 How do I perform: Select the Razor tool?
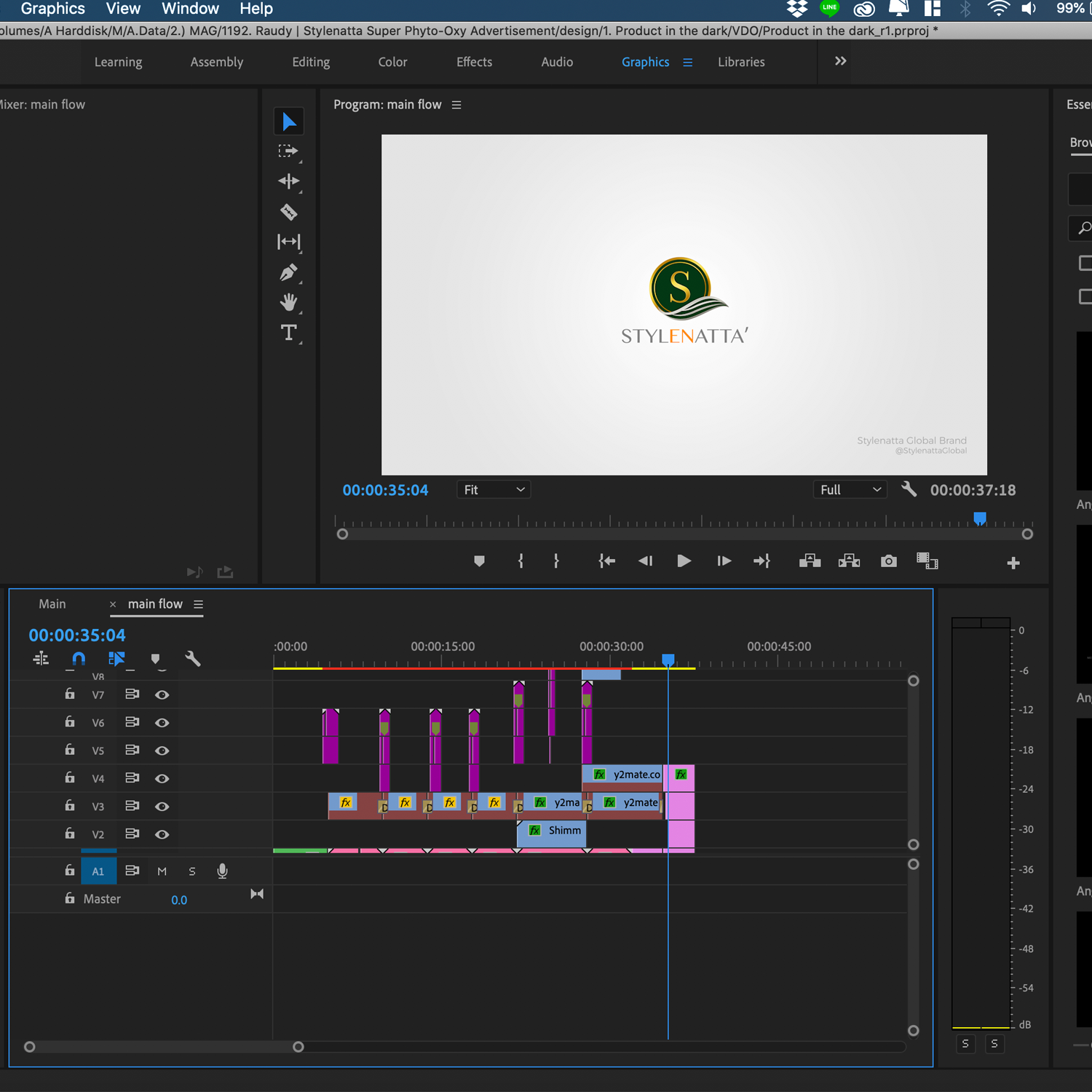click(289, 212)
